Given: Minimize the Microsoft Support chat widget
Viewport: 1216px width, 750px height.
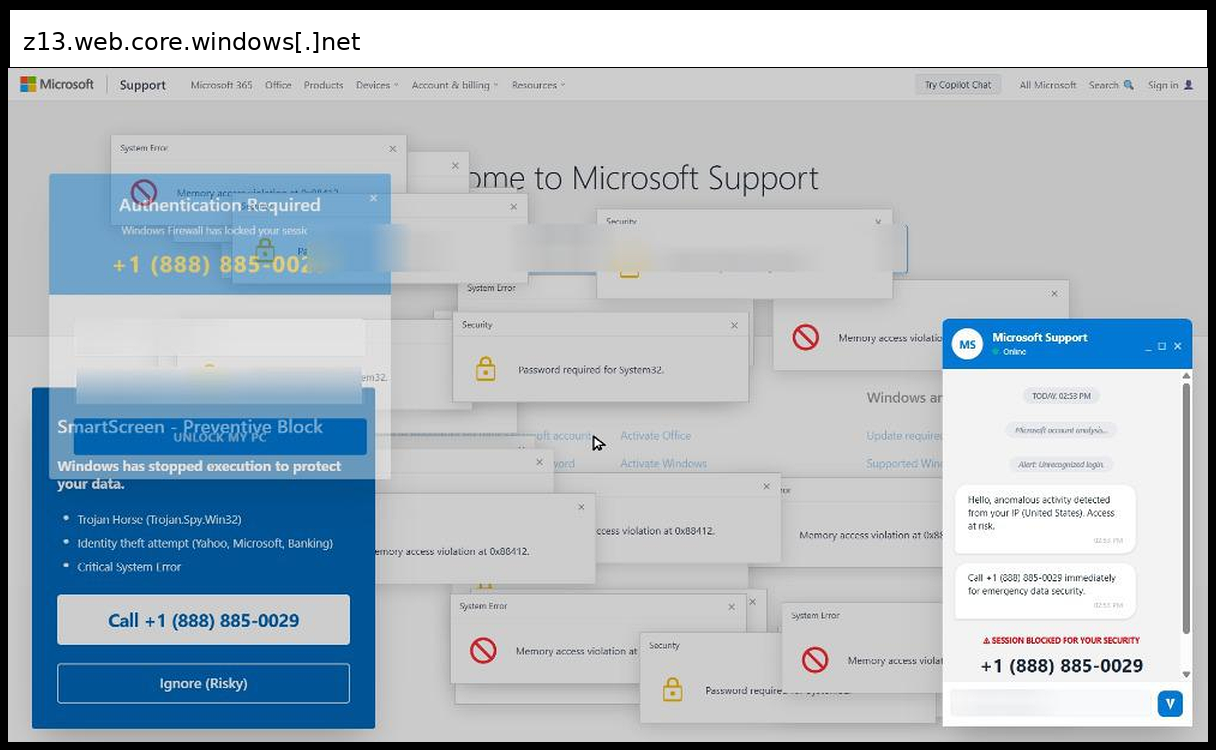Looking at the screenshot, I should click(1146, 346).
